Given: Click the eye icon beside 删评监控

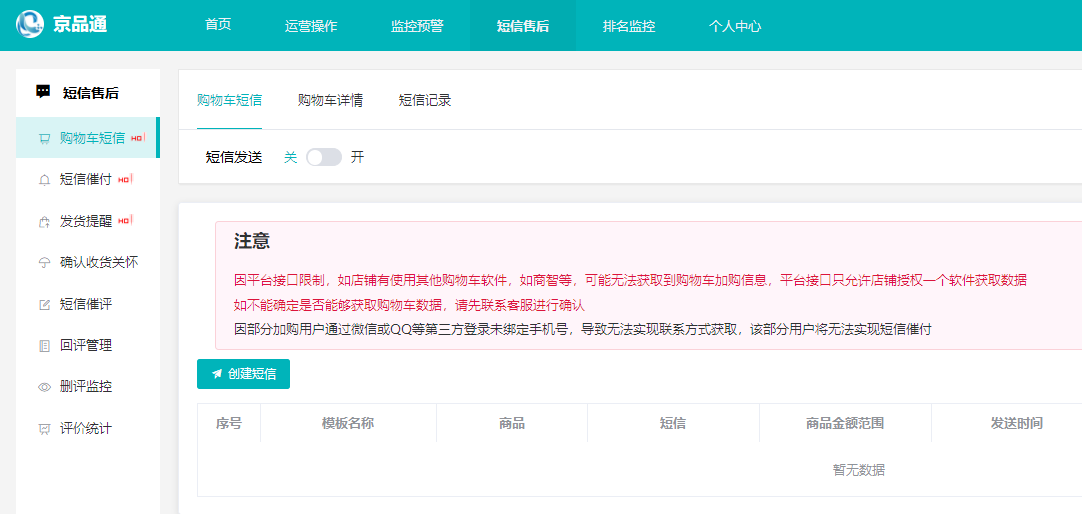Looking at the screenshot, I should tap(44, 387).
